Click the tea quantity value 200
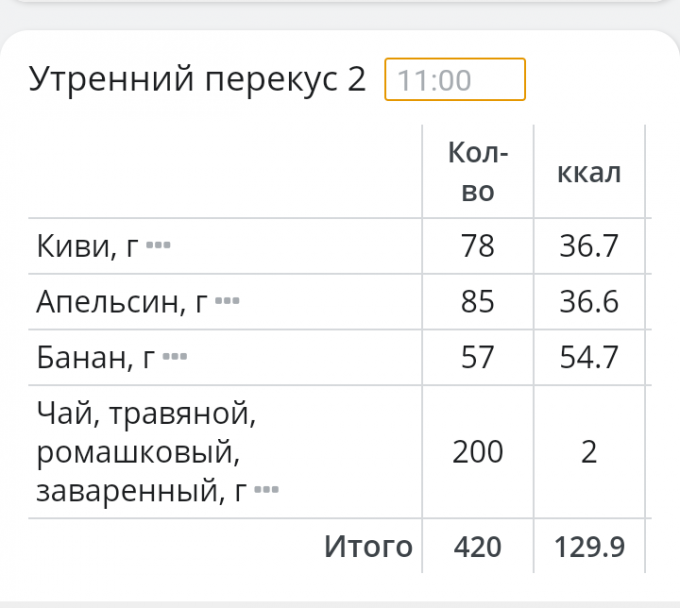 (x=478, y=452)
